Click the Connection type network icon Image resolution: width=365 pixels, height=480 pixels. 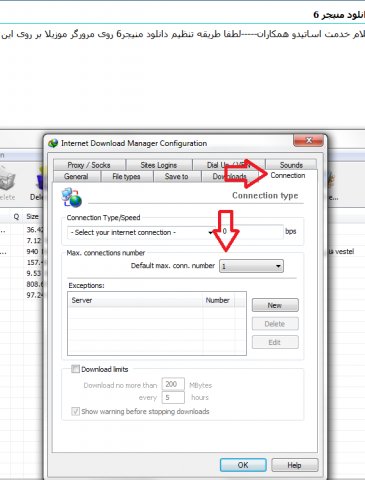point(71,197)
